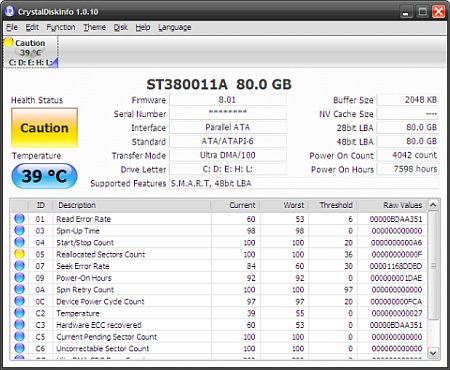The image size is (450, 370).
Task: Click the 39 °C temperature button
Action: [x=44, y=176]
